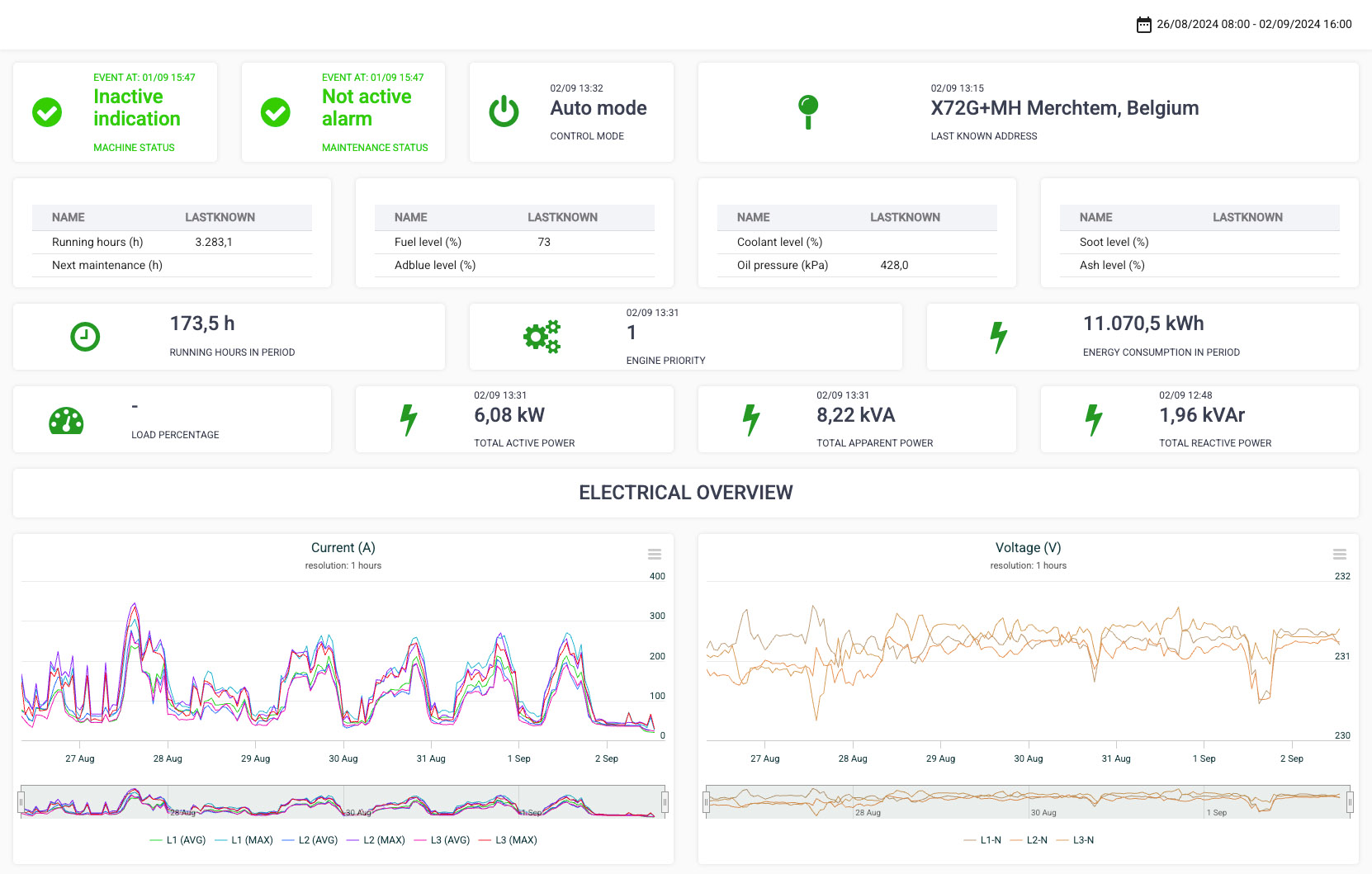Click the X72G+MH Merchtem, Belgium address
The width and height of the screenshot is (1372, 874).
point(1064,108)
